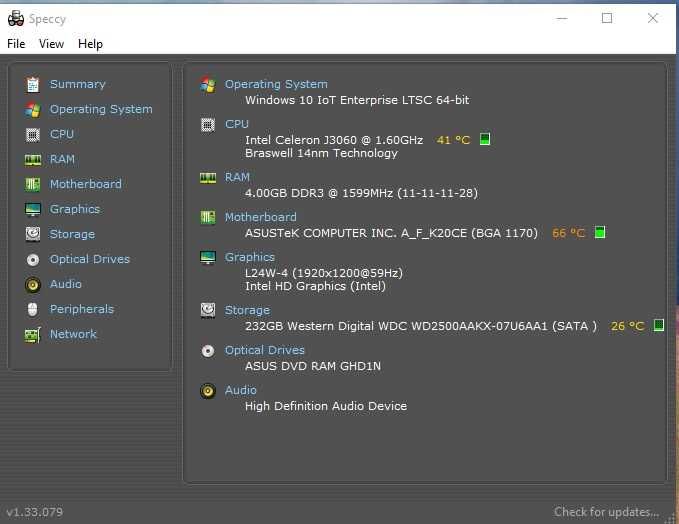Open the View menu
The height and width of the screenshot is (524, 679).
(x=51, y=44)
